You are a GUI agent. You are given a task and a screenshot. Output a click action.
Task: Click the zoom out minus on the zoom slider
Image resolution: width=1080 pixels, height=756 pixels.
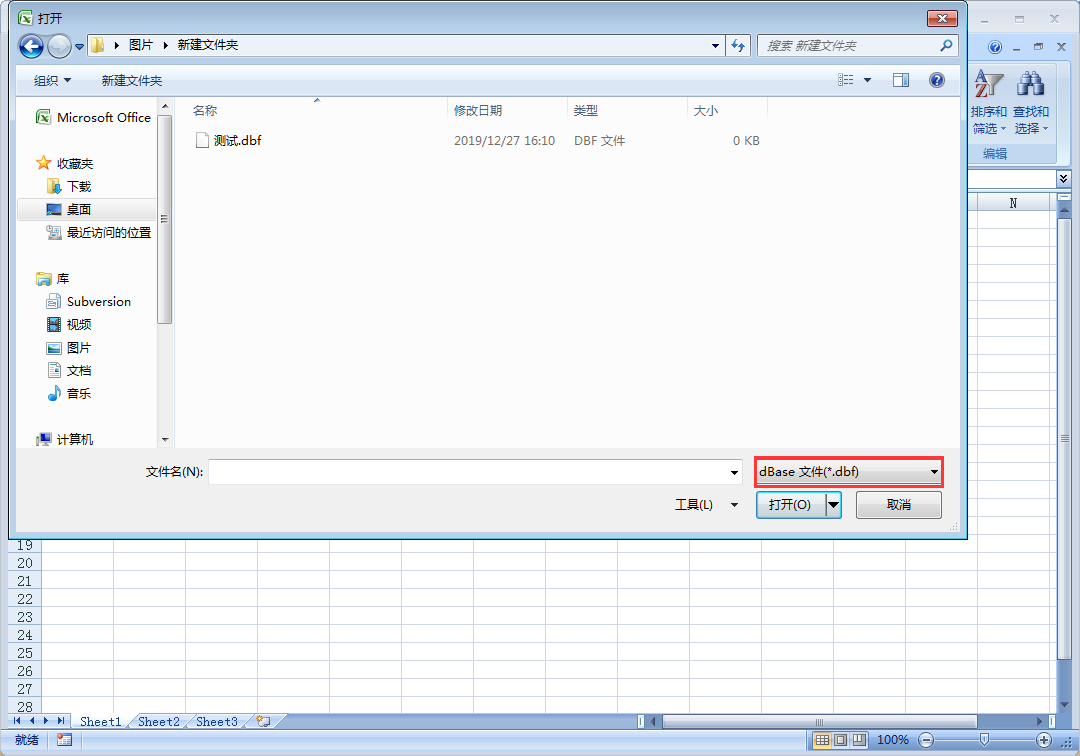click(x=925, y=740)
